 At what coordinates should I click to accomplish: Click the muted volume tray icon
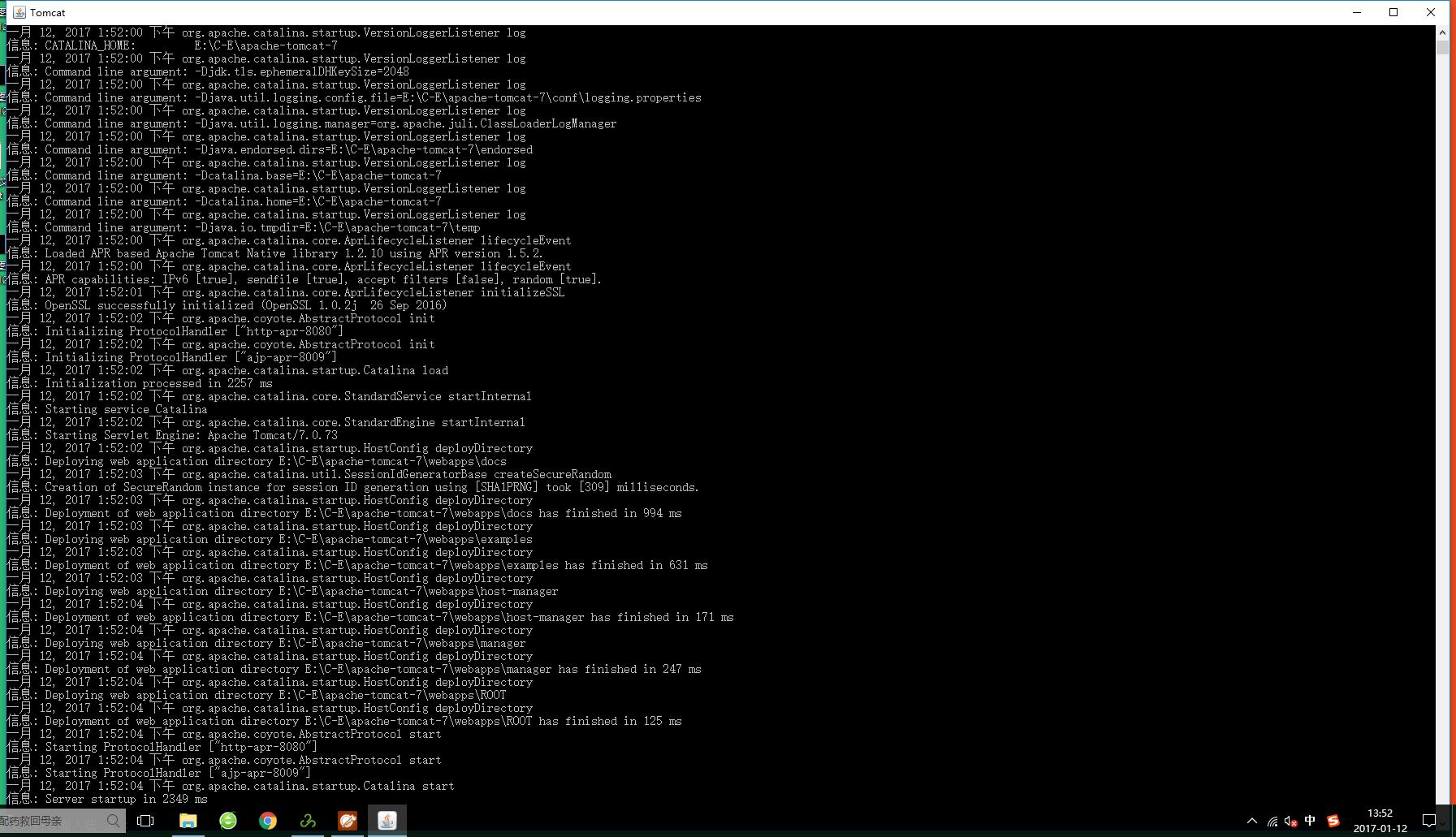pyautogui.click(x=1291, y=822)
